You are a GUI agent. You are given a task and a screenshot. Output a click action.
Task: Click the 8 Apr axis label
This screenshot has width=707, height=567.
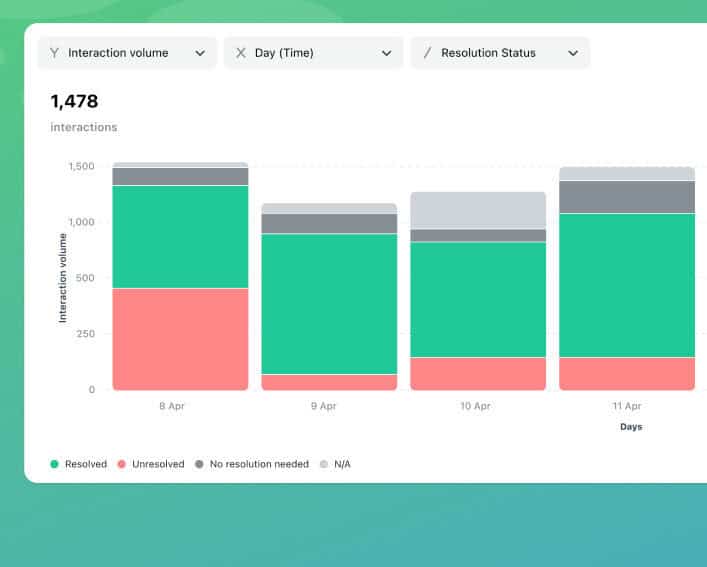[171, 406]
